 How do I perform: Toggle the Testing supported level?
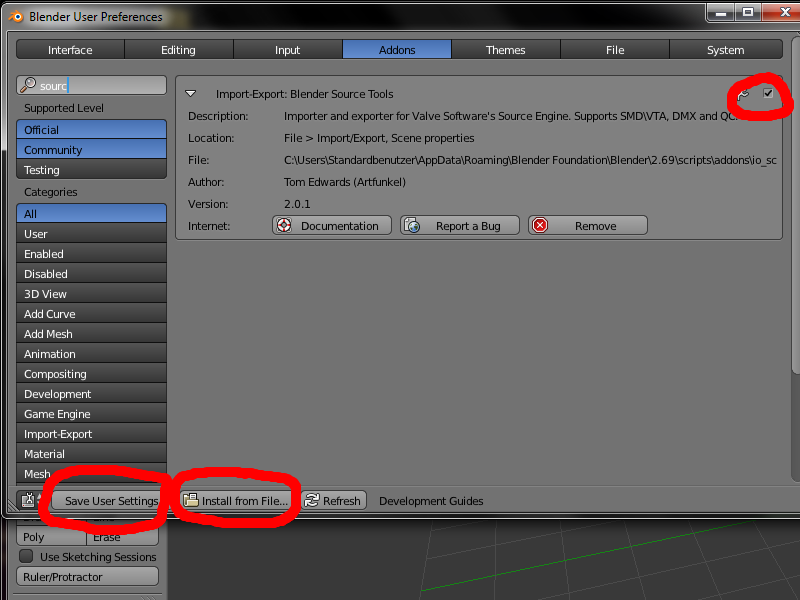click(x=91, y=169)
